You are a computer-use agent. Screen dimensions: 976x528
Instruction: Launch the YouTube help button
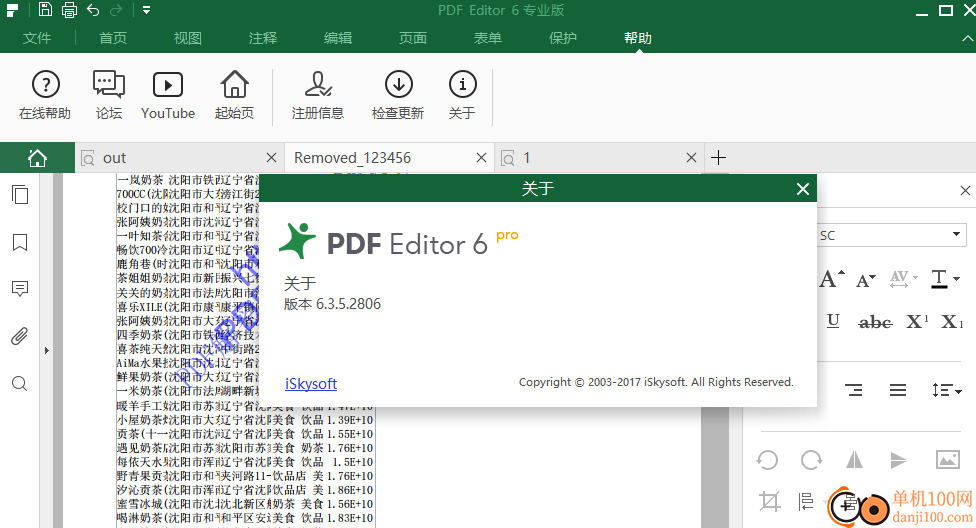point(167,95)
